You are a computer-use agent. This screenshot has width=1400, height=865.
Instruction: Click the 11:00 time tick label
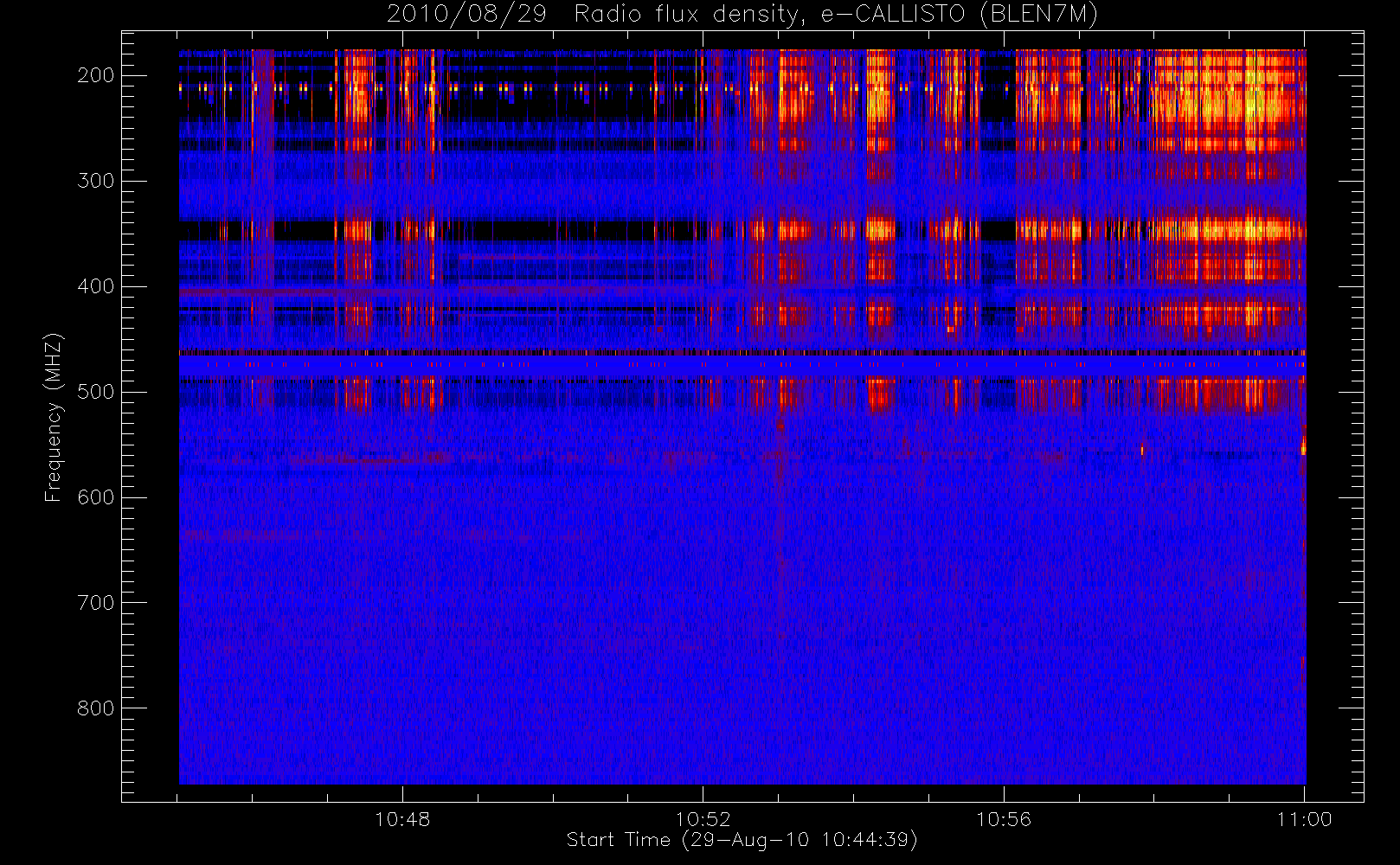tap(1304, 819)
